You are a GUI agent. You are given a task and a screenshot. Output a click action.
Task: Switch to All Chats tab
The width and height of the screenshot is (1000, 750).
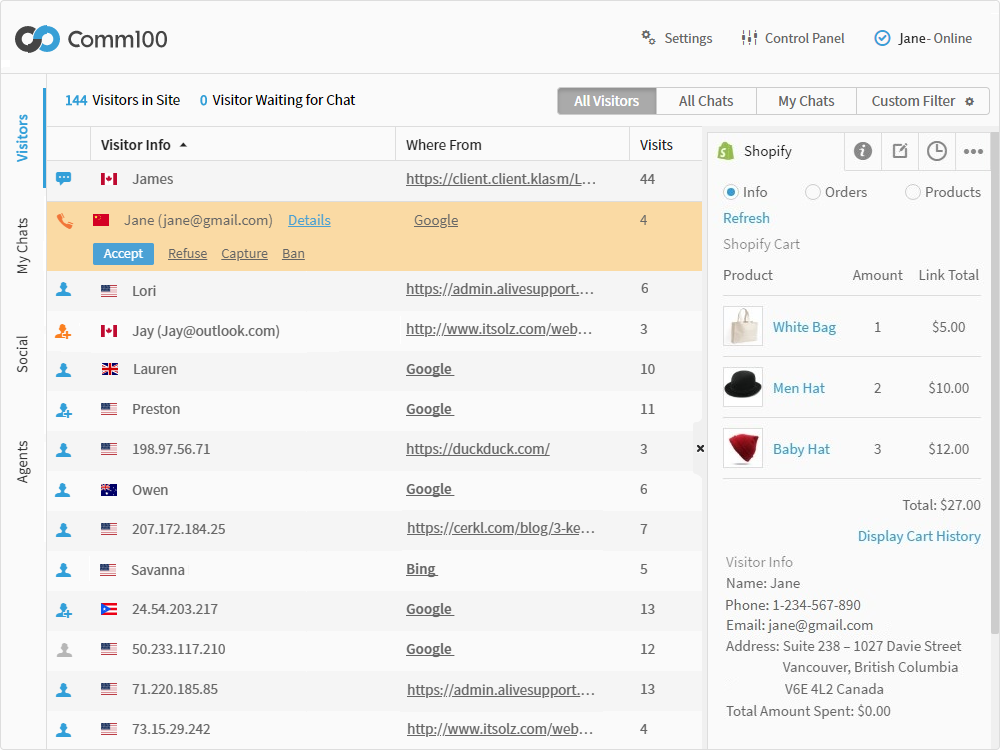tap(706, 101)
